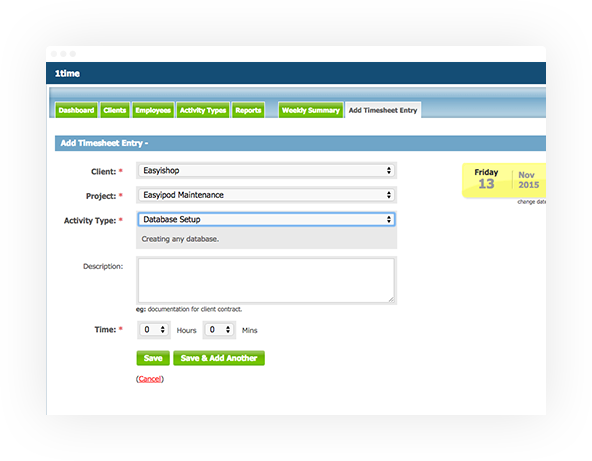
Task: Click the red Cancel link
Action: (150, 379)
